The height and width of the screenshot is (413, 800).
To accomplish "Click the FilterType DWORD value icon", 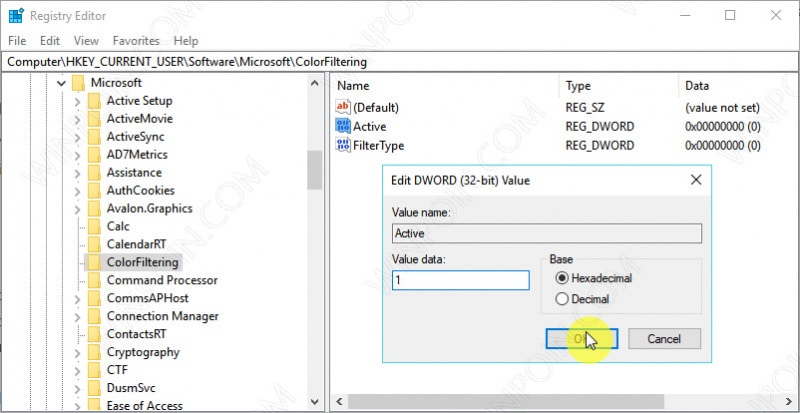I will [x=343, y=145].
